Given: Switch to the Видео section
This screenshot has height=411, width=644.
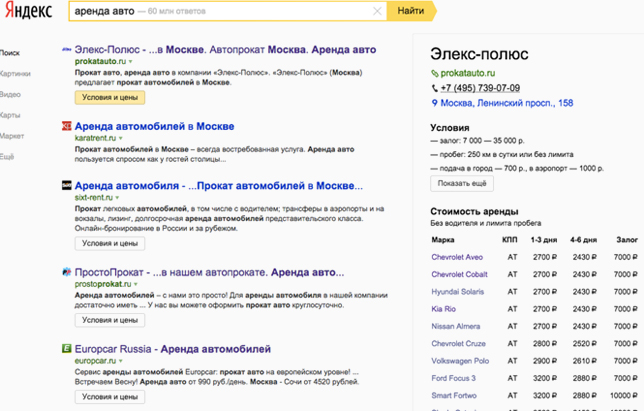Looking at the screenshot, I should [x=10, y=94].
